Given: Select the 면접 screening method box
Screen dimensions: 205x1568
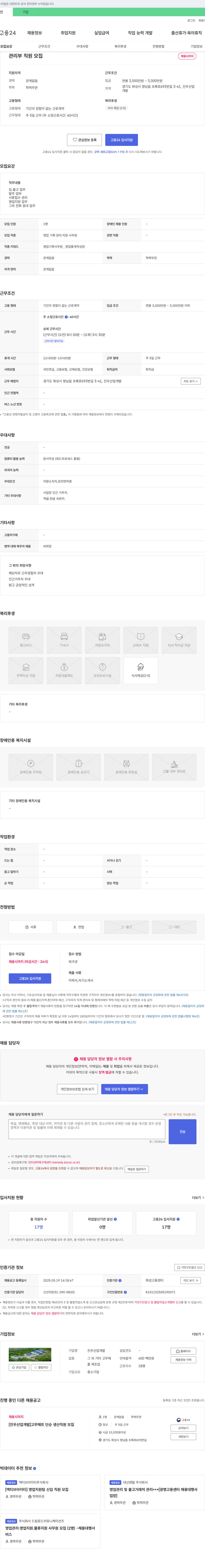Looking at the screenshot, I should point(78,927).
